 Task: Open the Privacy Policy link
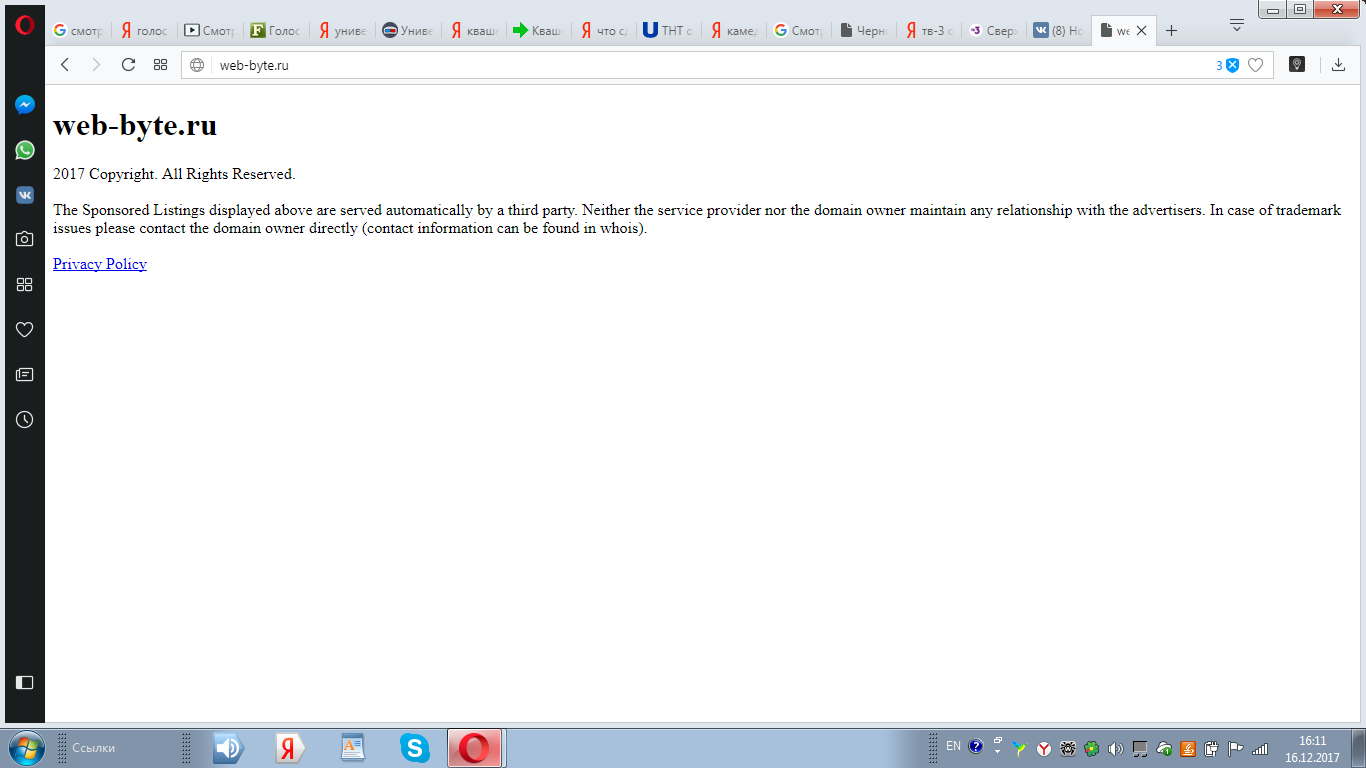100,264
